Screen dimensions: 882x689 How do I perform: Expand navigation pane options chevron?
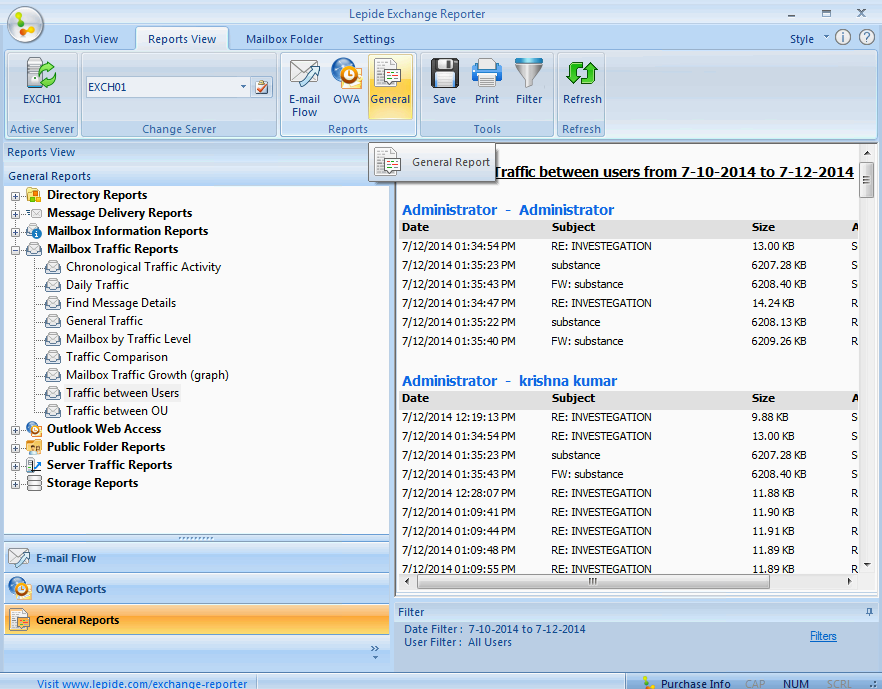click(375, 652)
